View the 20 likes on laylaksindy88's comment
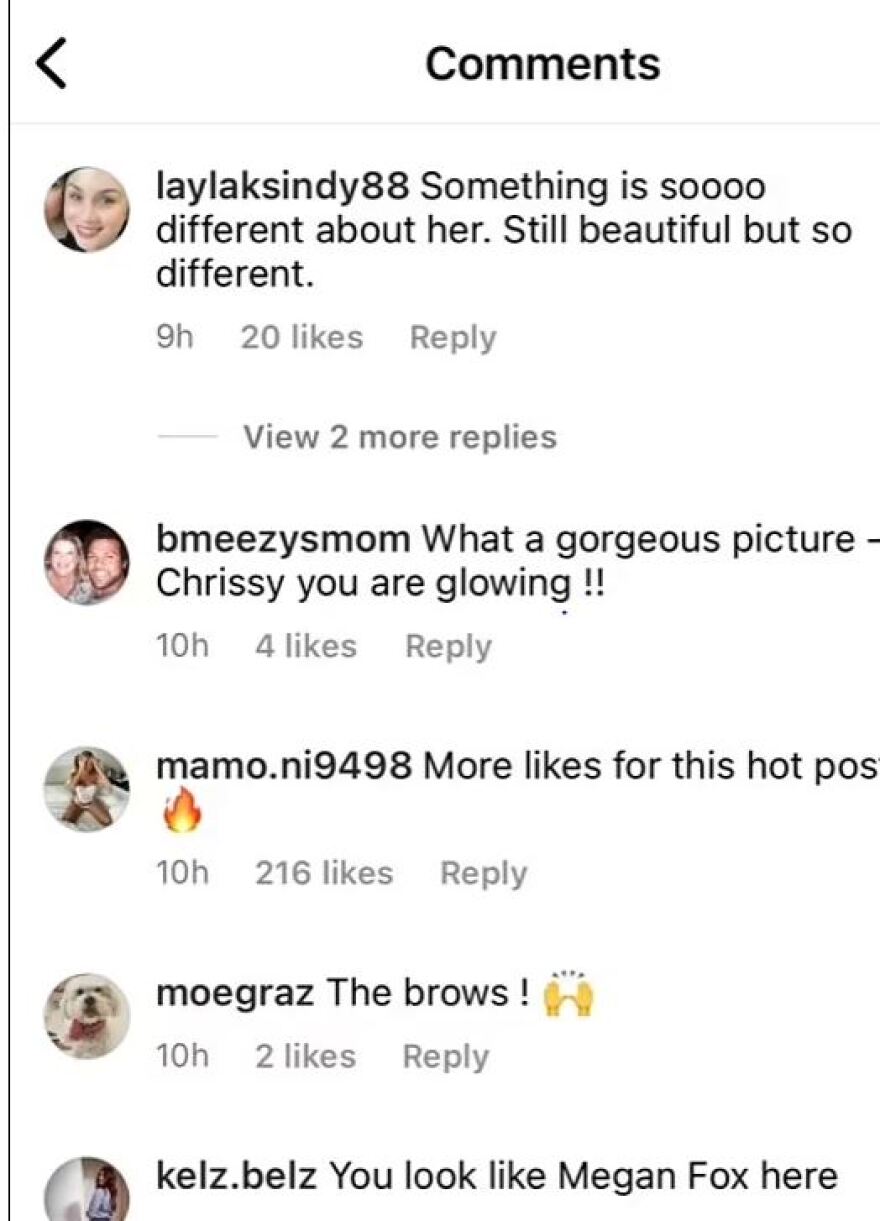The height and width of the screenshot is (1221, 880). coord(301,337)
